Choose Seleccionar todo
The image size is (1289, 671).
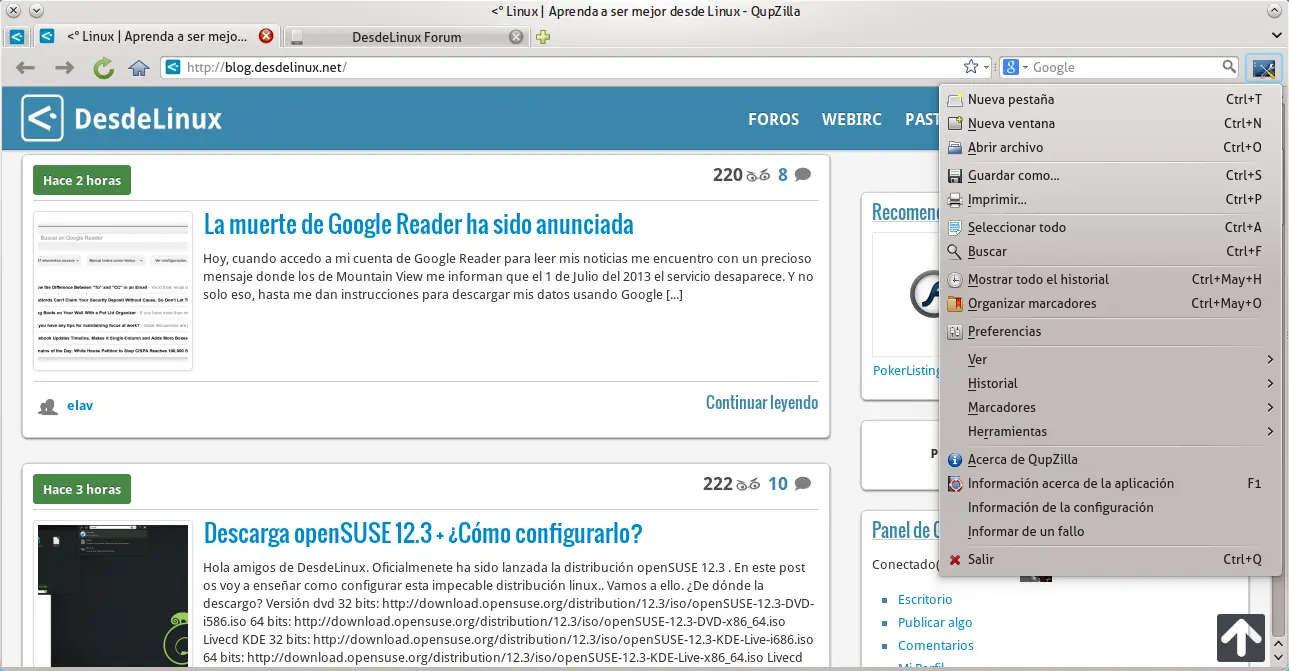pyautogui.click(x=1110, y=227)
